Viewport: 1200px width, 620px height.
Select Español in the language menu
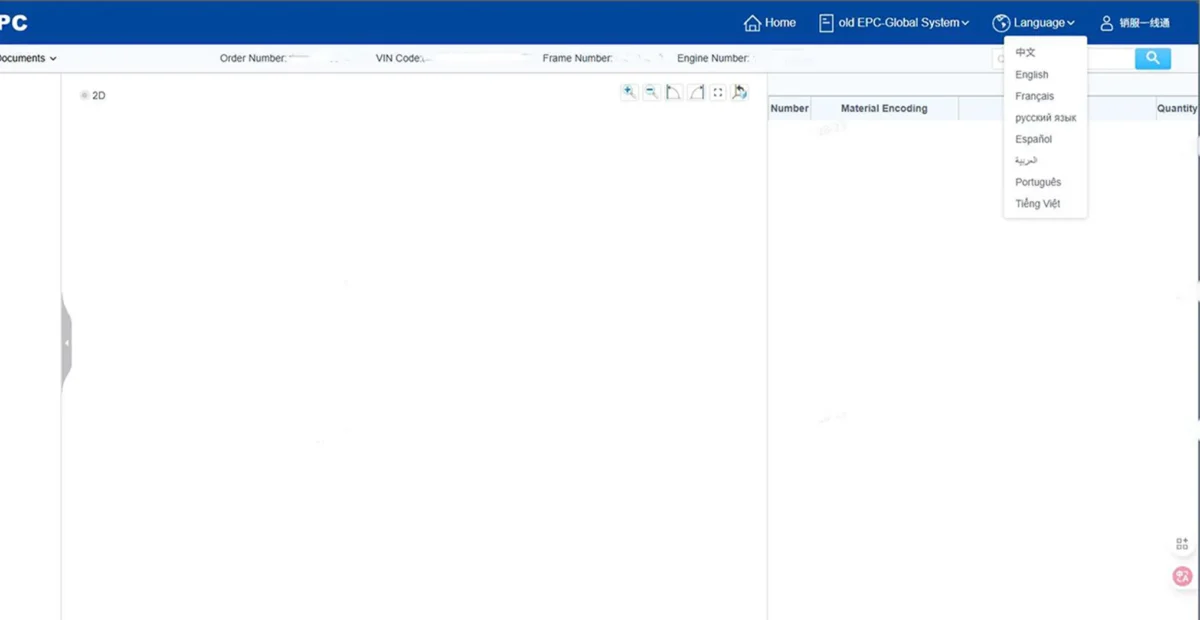point(1033,139)
